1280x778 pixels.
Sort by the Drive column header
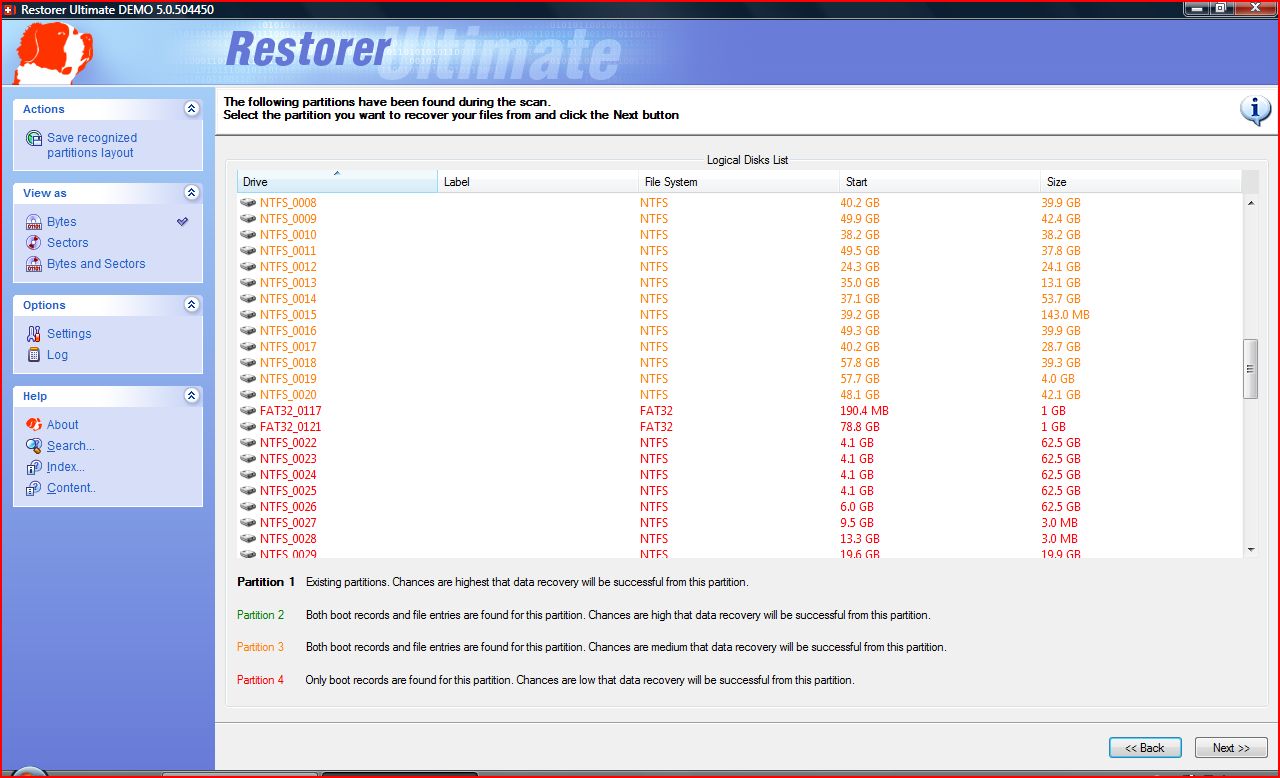click(x=337, y=181)
